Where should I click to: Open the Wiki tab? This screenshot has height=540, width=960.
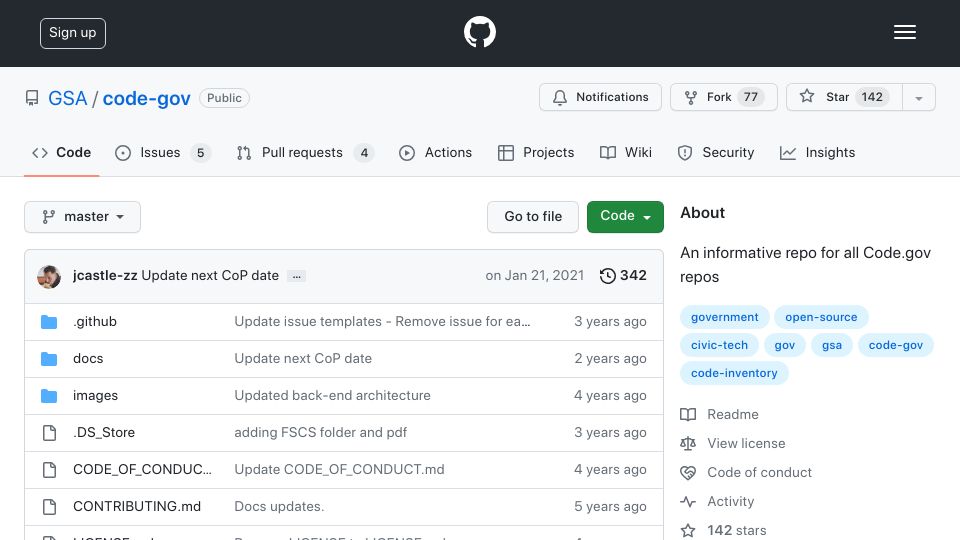(626, 152)
